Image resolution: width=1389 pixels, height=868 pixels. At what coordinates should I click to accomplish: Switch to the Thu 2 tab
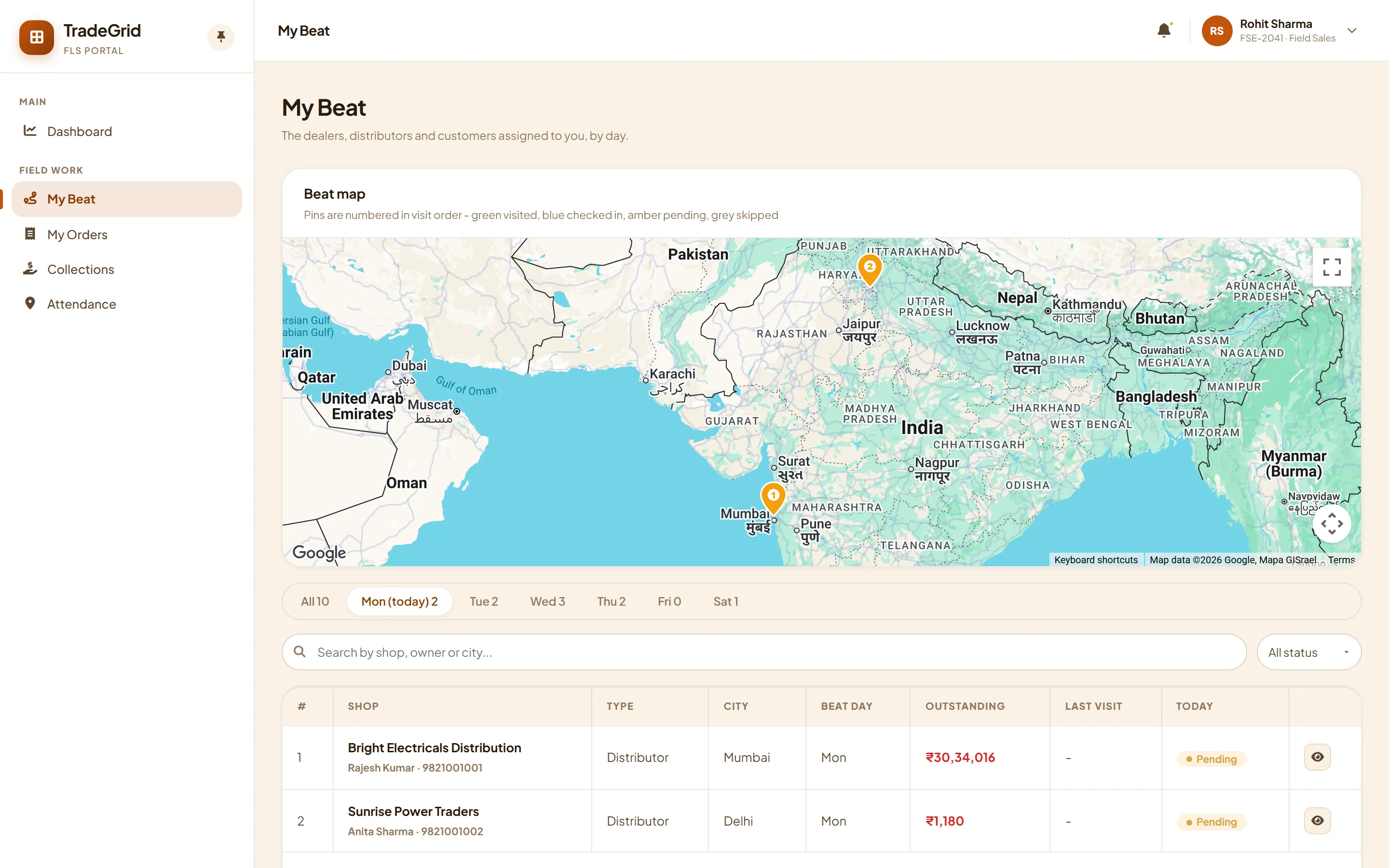pyautogui.click(x=611, y=602)
